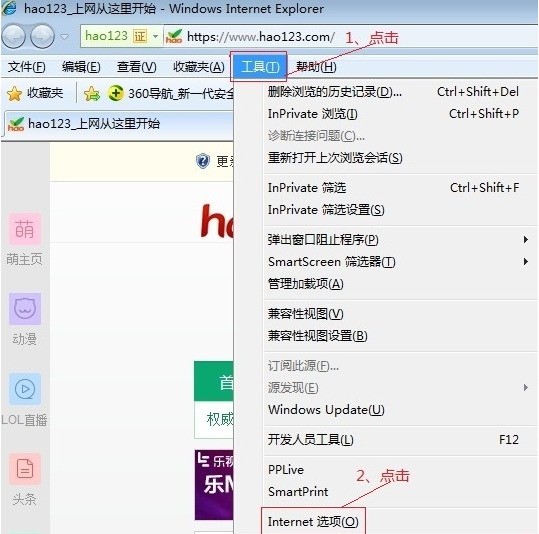
Task: Click the browser Forward arrow button
Action: click(42, 36)
